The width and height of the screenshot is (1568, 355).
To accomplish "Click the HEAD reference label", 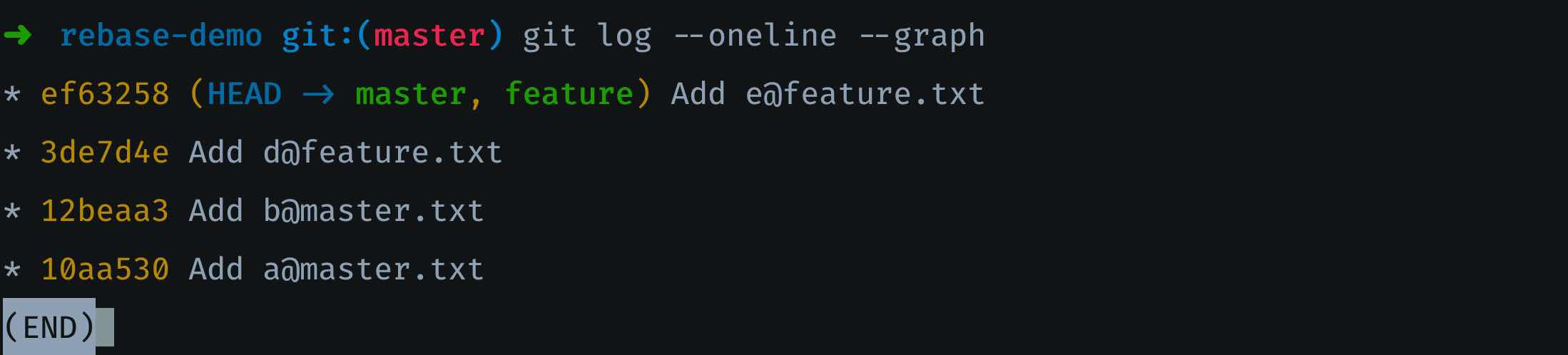I will point(245,94).
